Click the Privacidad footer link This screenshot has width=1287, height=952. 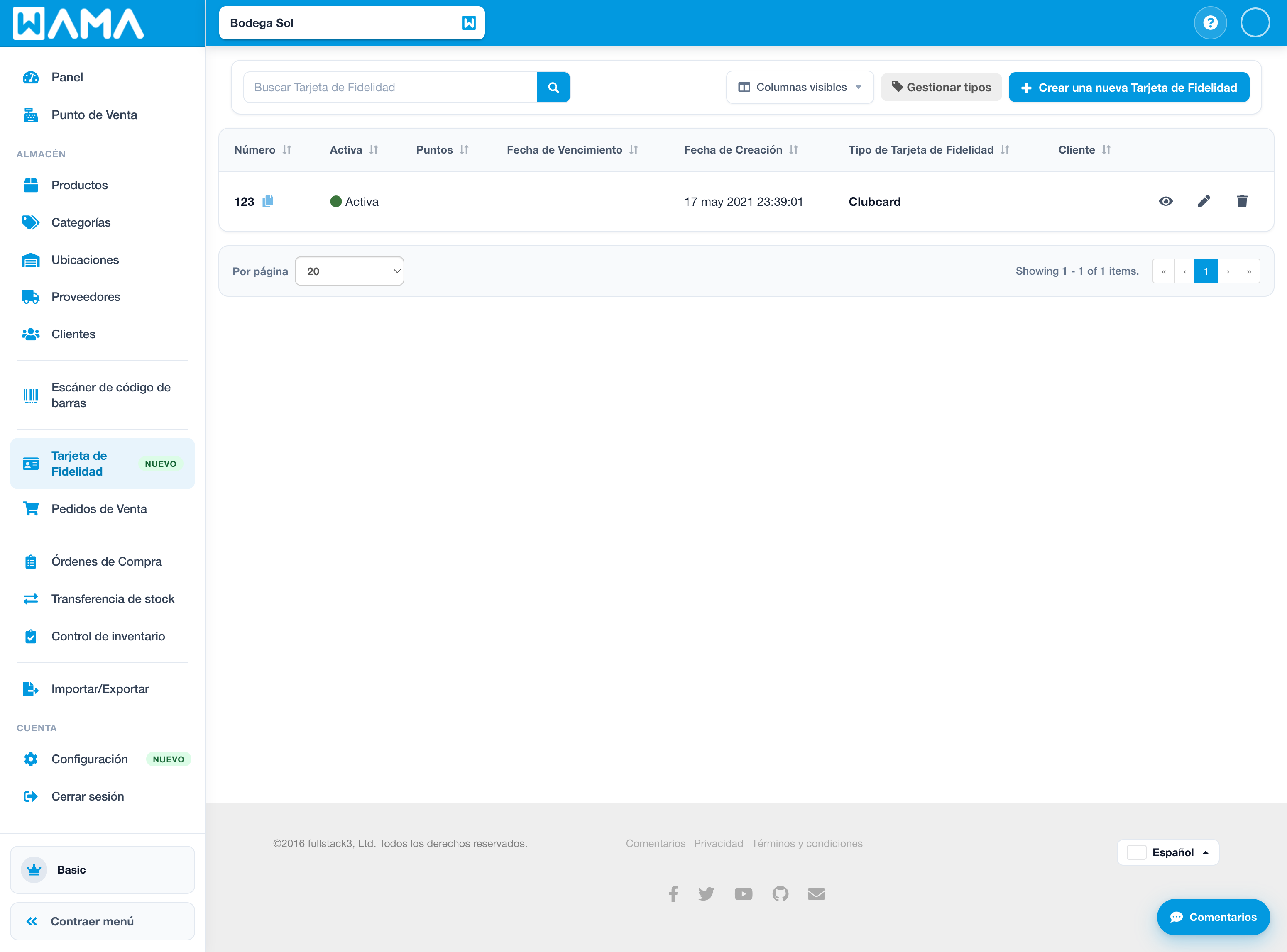718,843
